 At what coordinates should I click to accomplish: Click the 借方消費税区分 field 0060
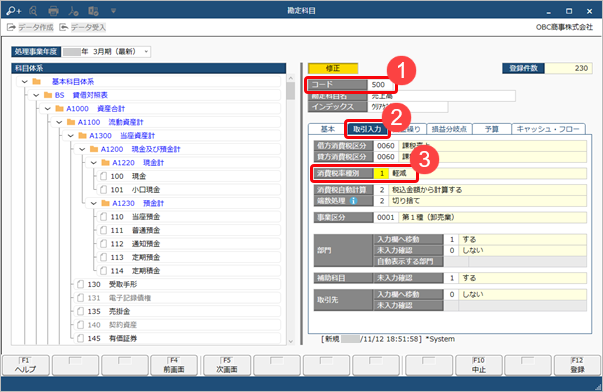coord(386,146)
